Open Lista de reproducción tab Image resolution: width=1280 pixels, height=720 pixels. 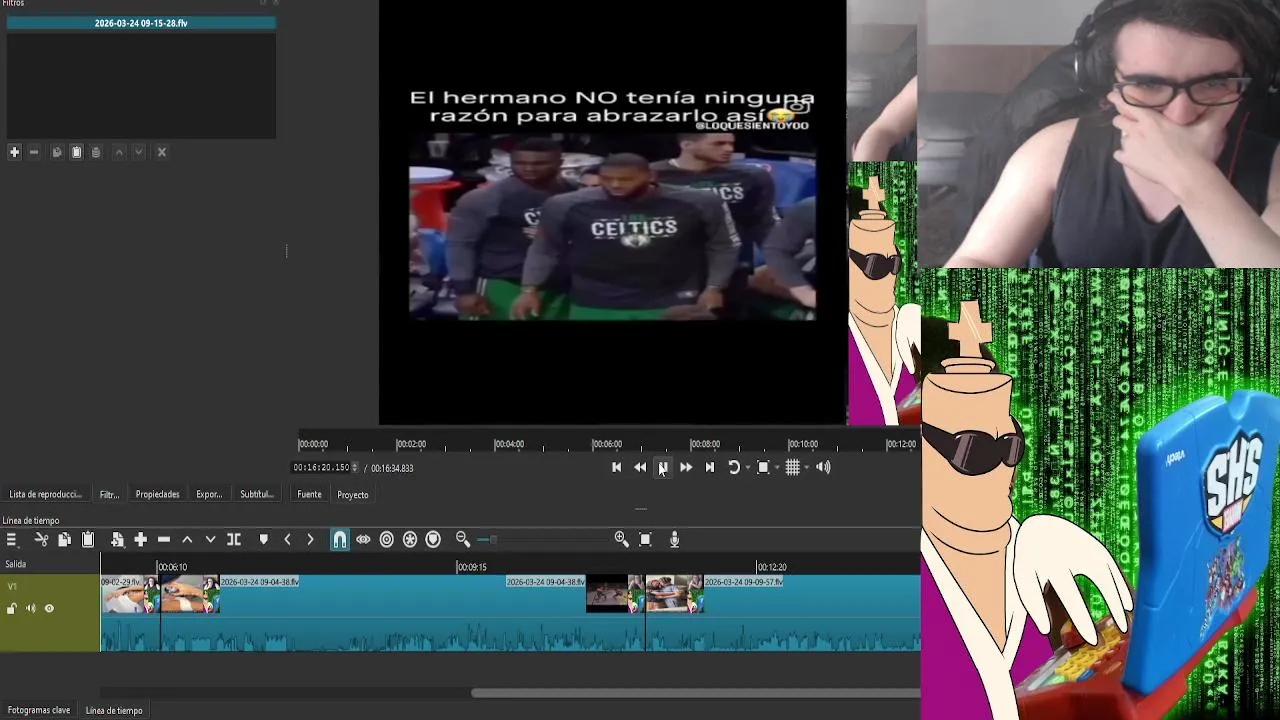(45, 495)
